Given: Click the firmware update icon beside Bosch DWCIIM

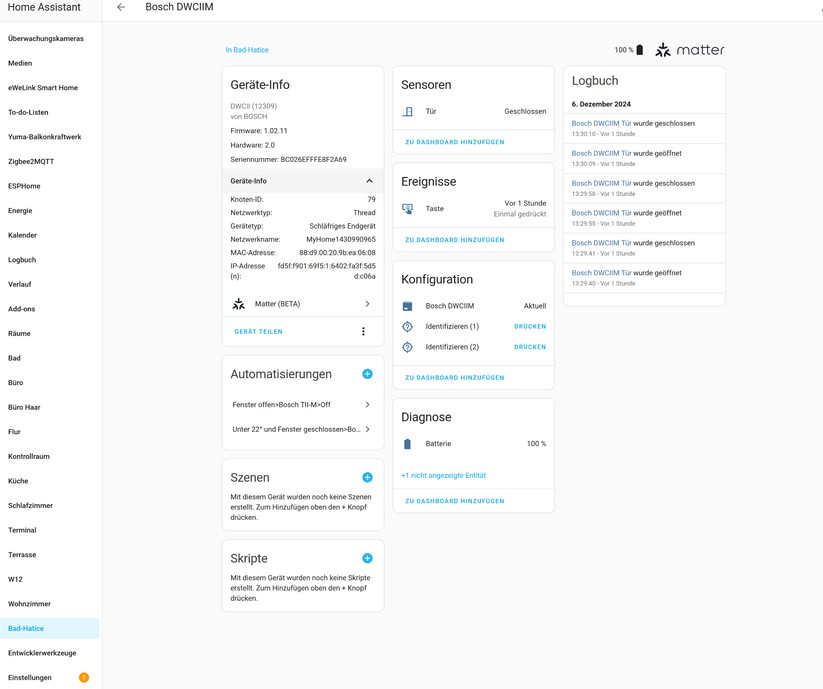Looking at the screenshot, I should (x=407, y=305).
